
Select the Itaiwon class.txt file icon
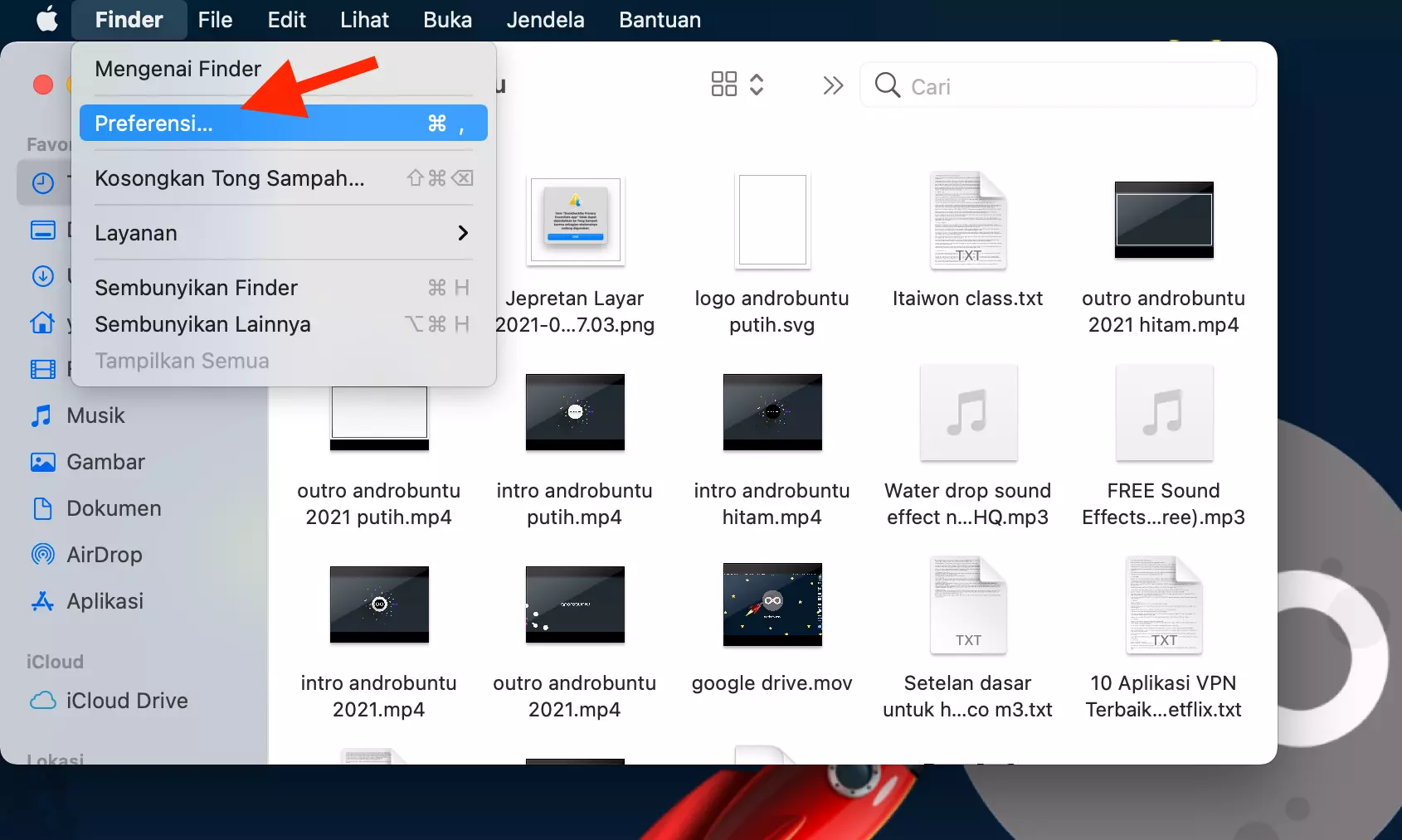click(x=967, y=220)
